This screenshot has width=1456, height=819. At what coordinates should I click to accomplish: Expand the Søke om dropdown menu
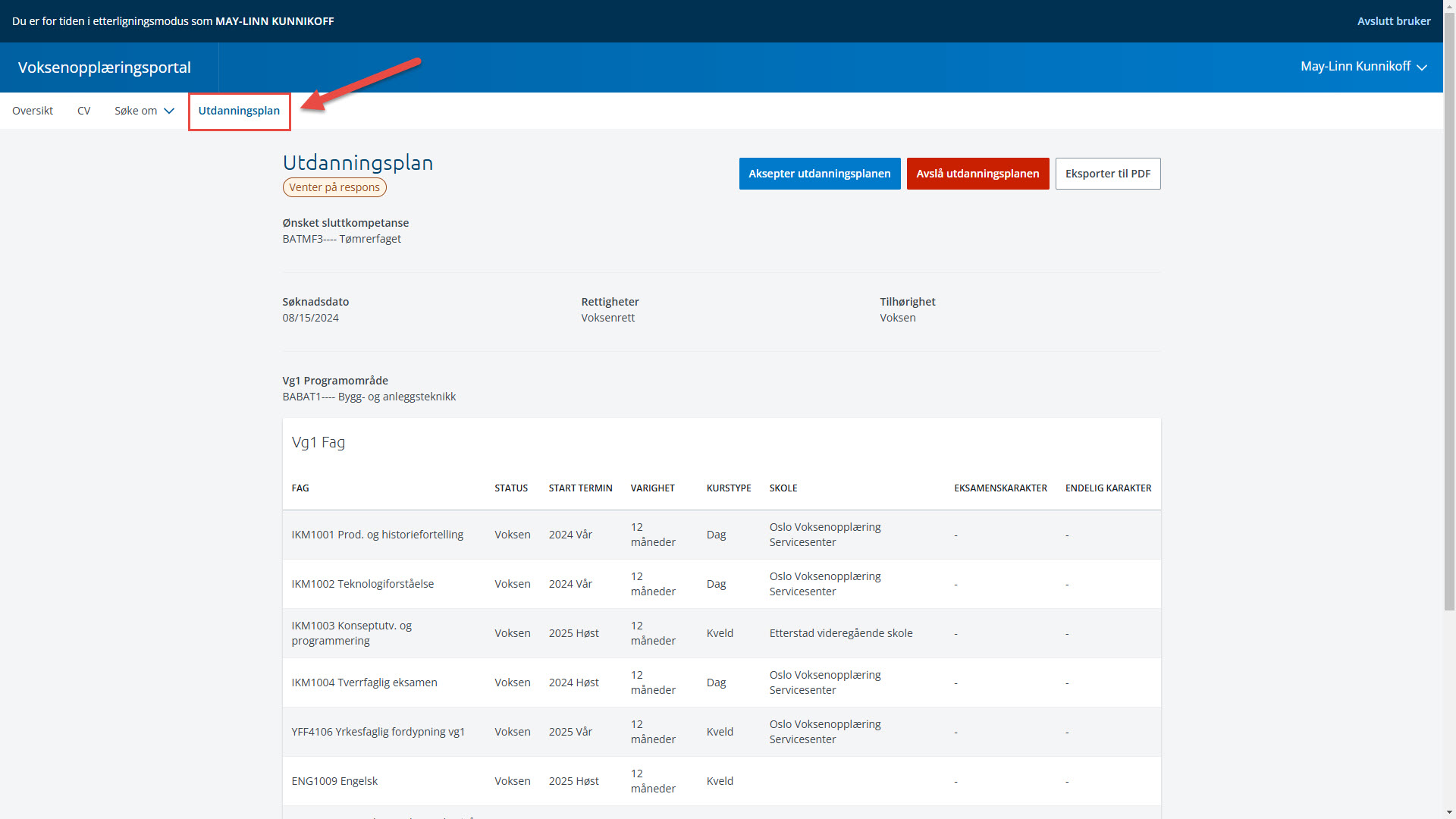tap(136, 111)
